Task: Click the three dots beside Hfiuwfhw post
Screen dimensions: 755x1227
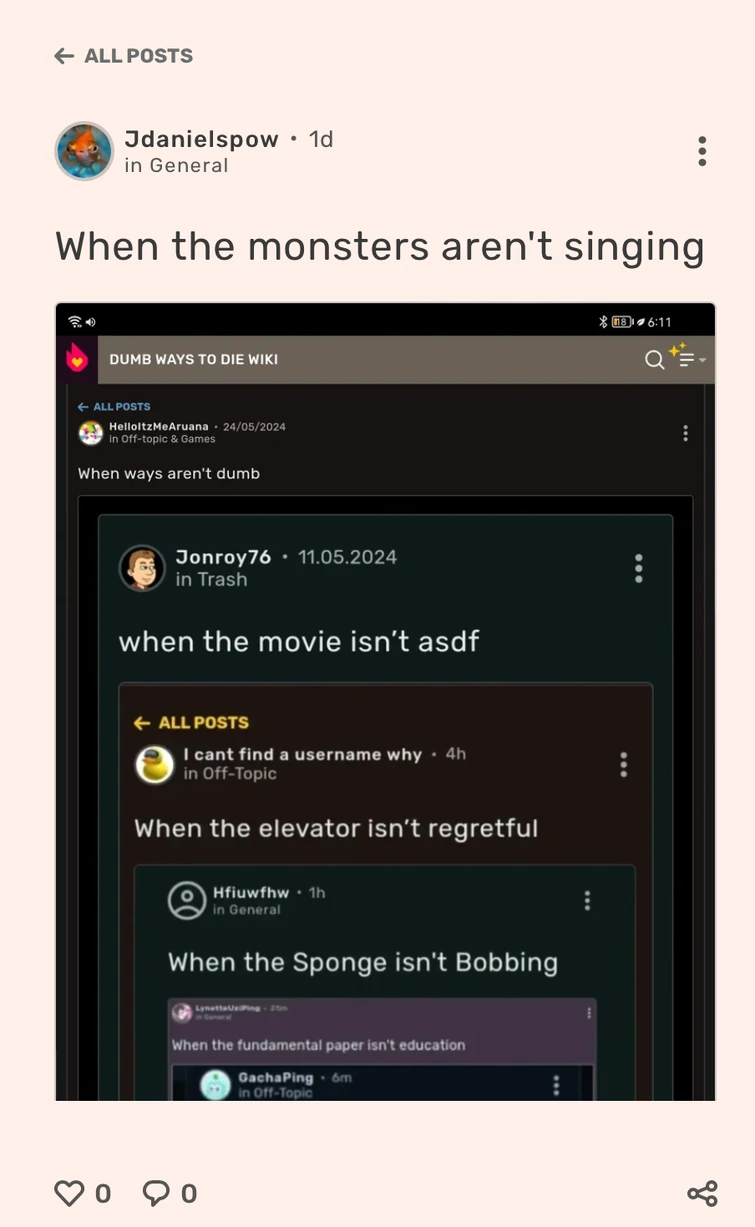Action: coord(587,900)
